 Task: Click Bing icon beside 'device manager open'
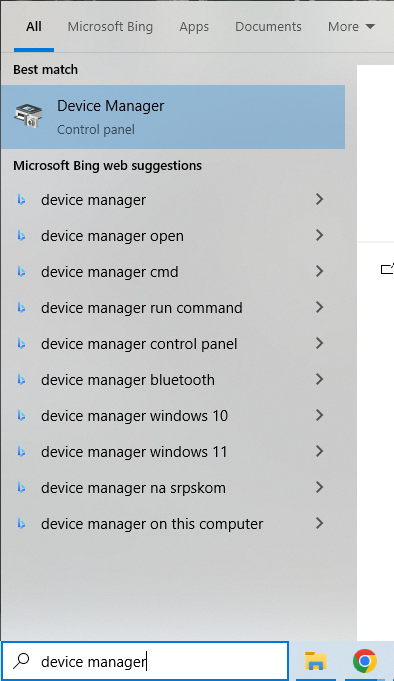point(21,236)
